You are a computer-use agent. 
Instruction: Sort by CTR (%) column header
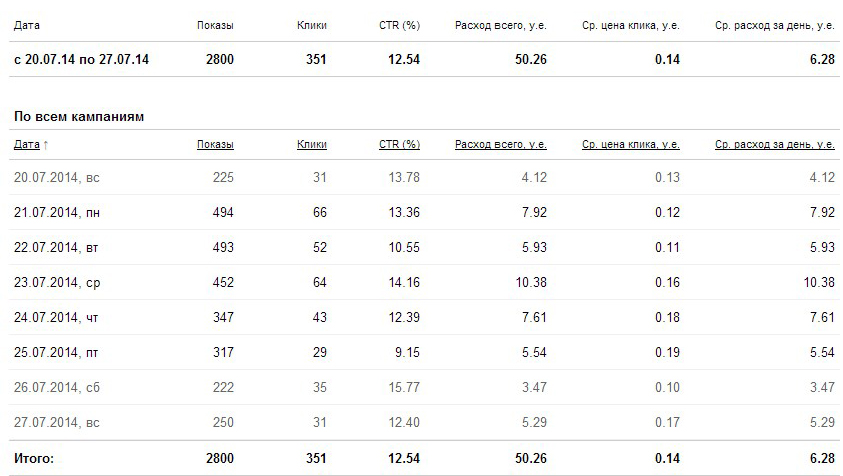[x=399, y=144]
